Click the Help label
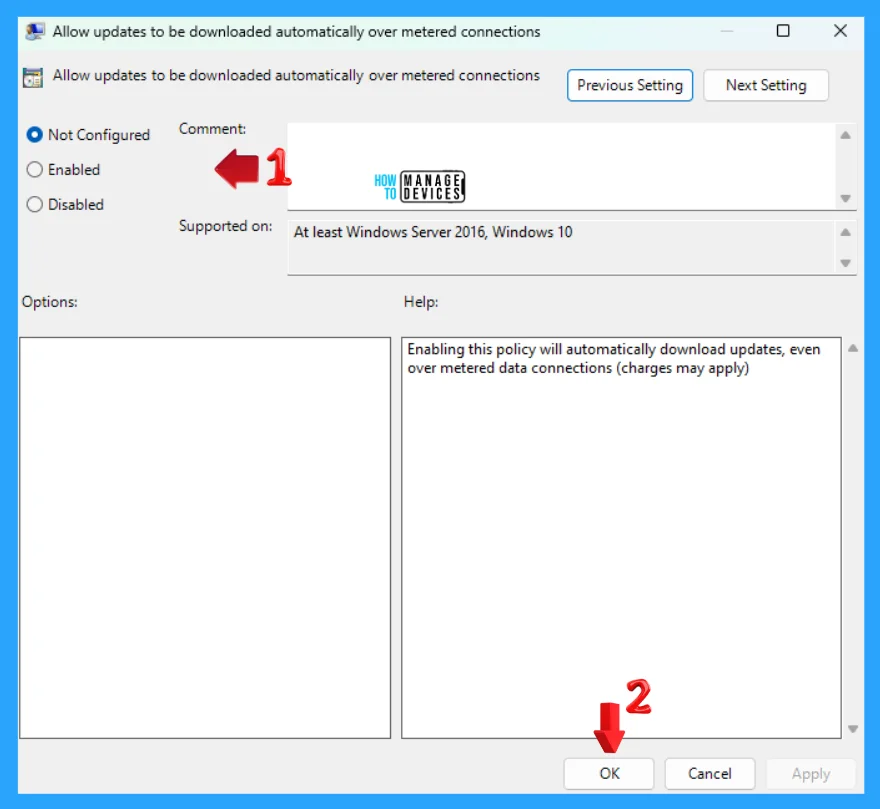Viewport: 880px width, 809px height. 421,301
